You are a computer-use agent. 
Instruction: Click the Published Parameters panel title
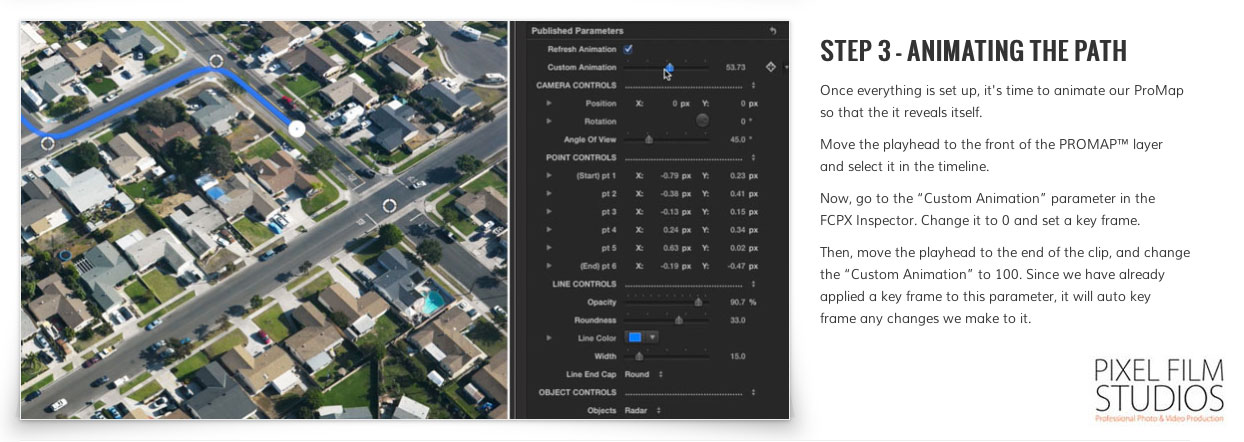(577, 31)
